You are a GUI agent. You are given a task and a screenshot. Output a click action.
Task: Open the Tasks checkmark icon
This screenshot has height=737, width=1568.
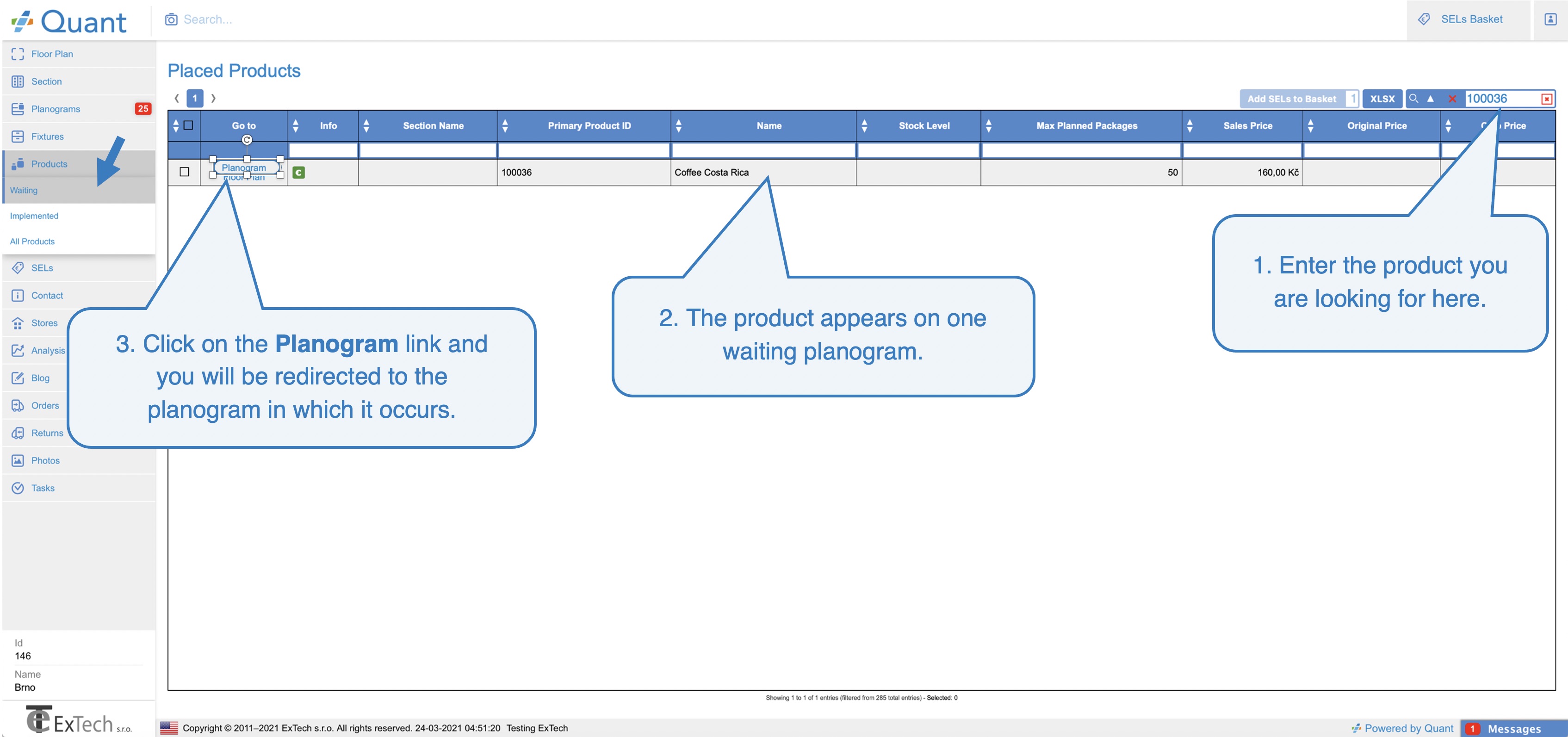(18, 488)
